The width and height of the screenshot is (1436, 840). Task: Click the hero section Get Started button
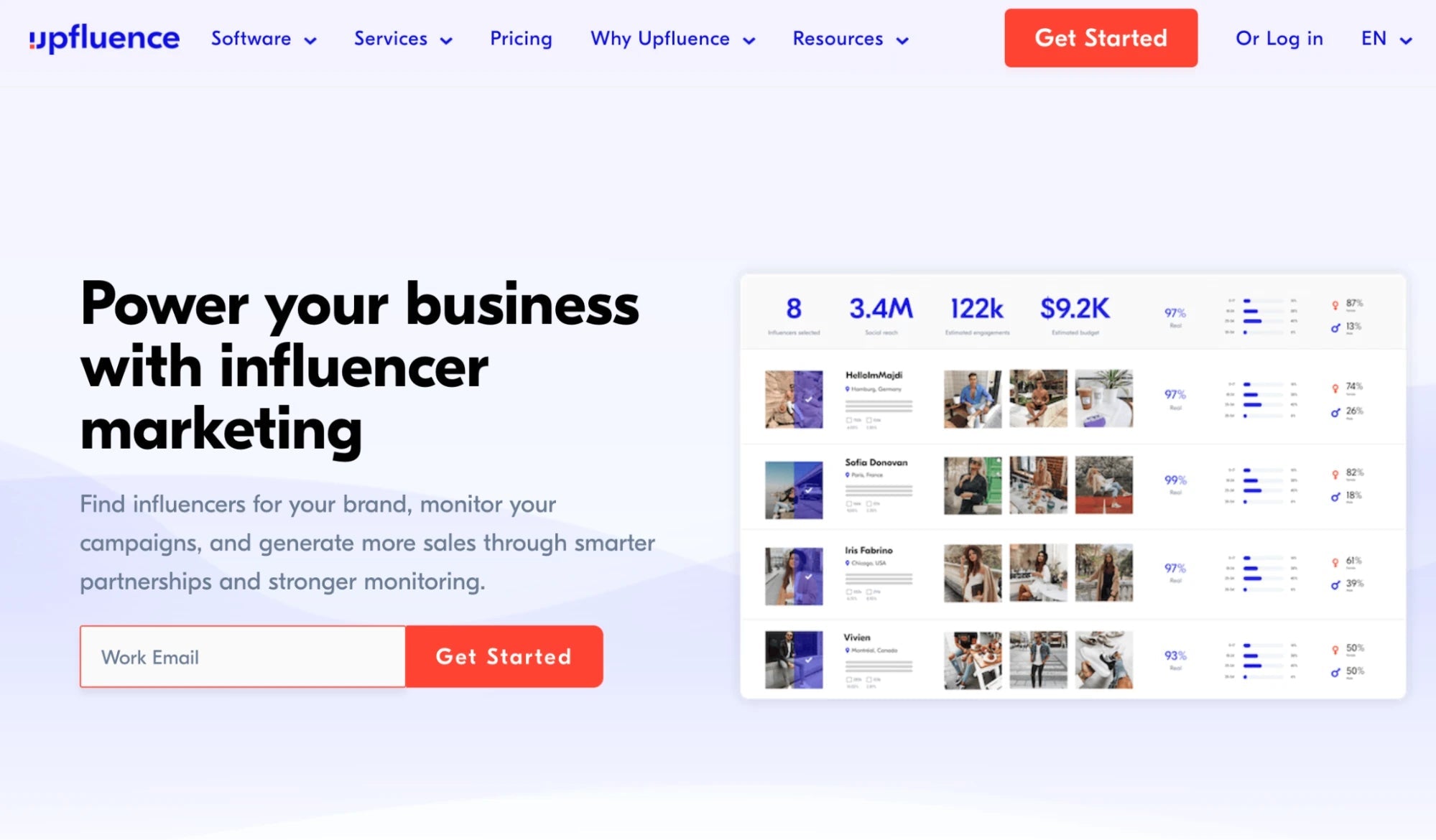pyautogui.click(x=504, y=656)
